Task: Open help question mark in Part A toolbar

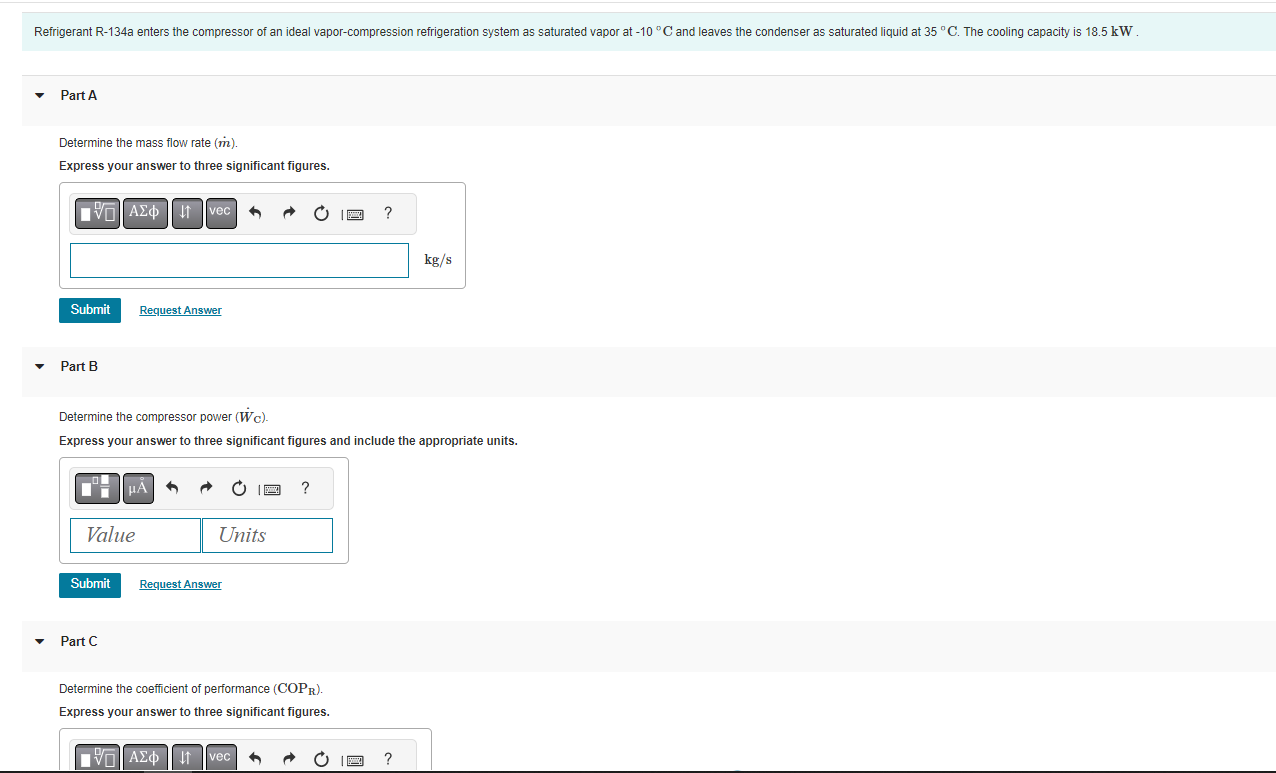Action: point(388,212)
